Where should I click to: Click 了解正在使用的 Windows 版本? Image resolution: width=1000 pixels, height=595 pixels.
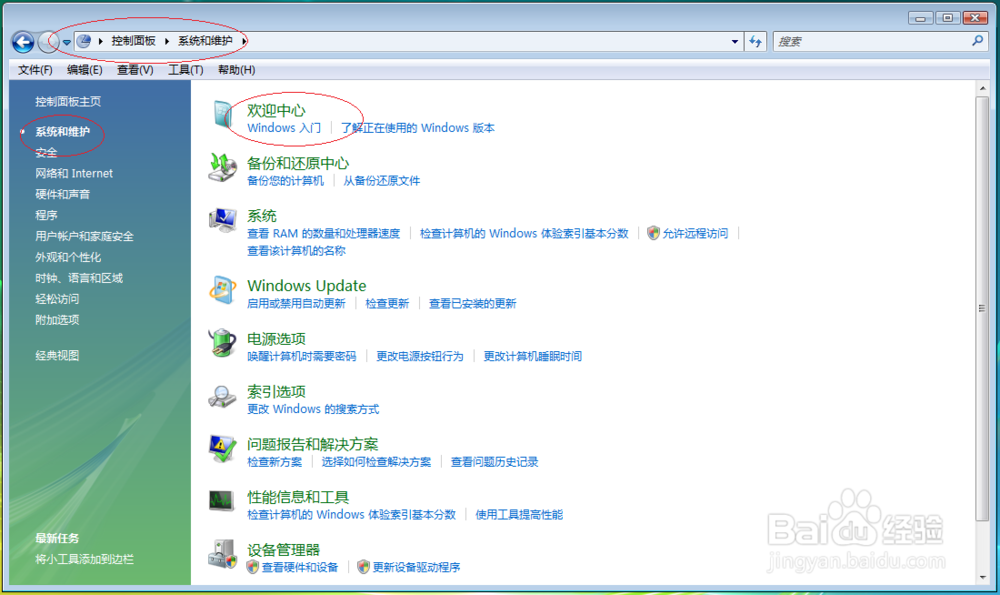[418, 128]
